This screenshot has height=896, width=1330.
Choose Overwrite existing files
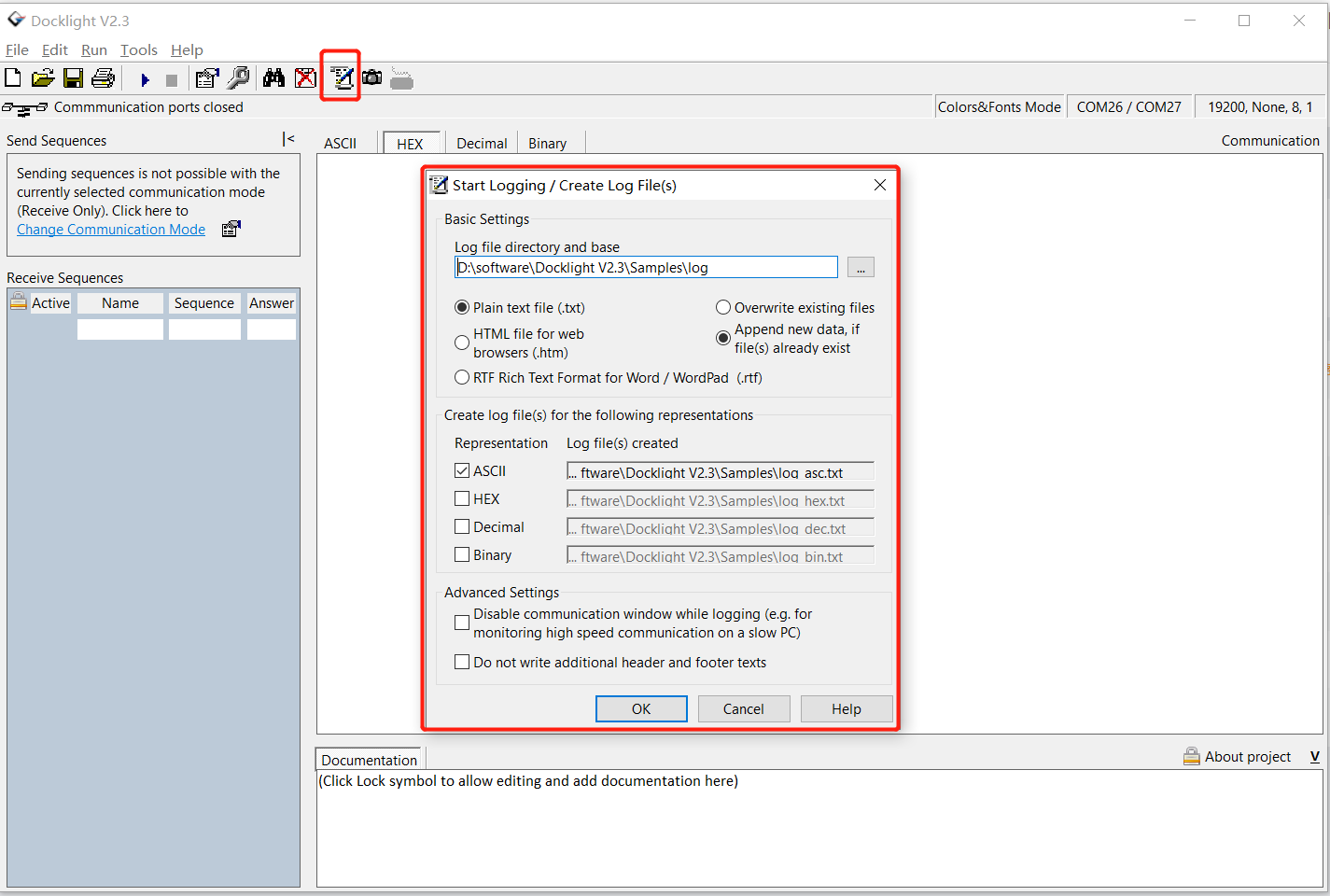click(x=723, y=307)
